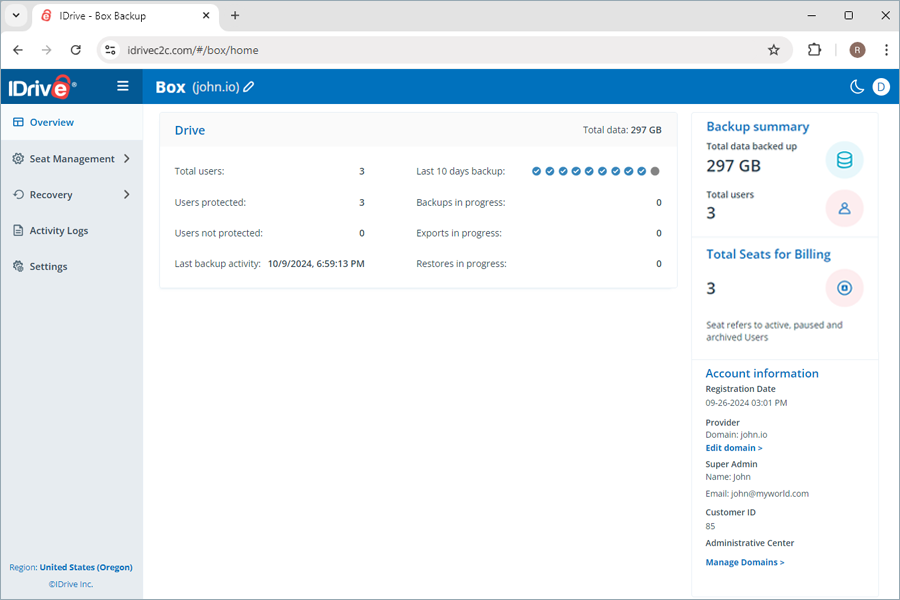Viewport: 900px width, 600px height.
Task: Open the Manage Domains link
Action: click(x=744, y=562)
